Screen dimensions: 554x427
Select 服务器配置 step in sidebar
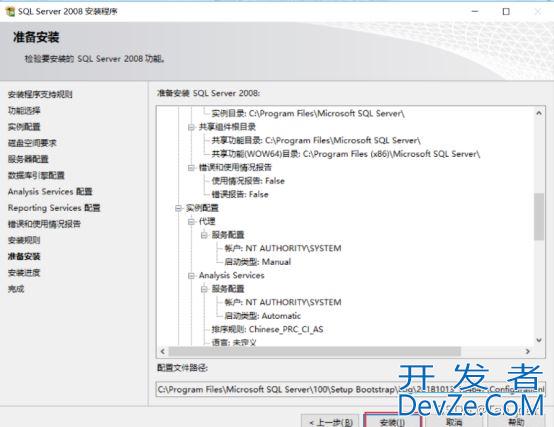click(28, 159)
